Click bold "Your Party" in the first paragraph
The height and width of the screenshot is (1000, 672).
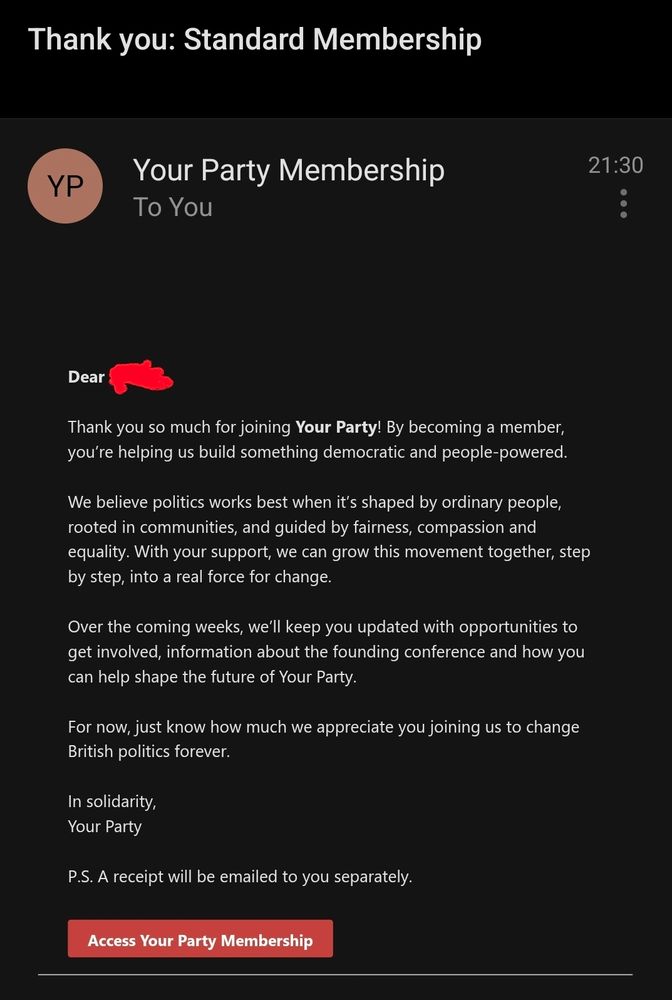coord(336,427)
